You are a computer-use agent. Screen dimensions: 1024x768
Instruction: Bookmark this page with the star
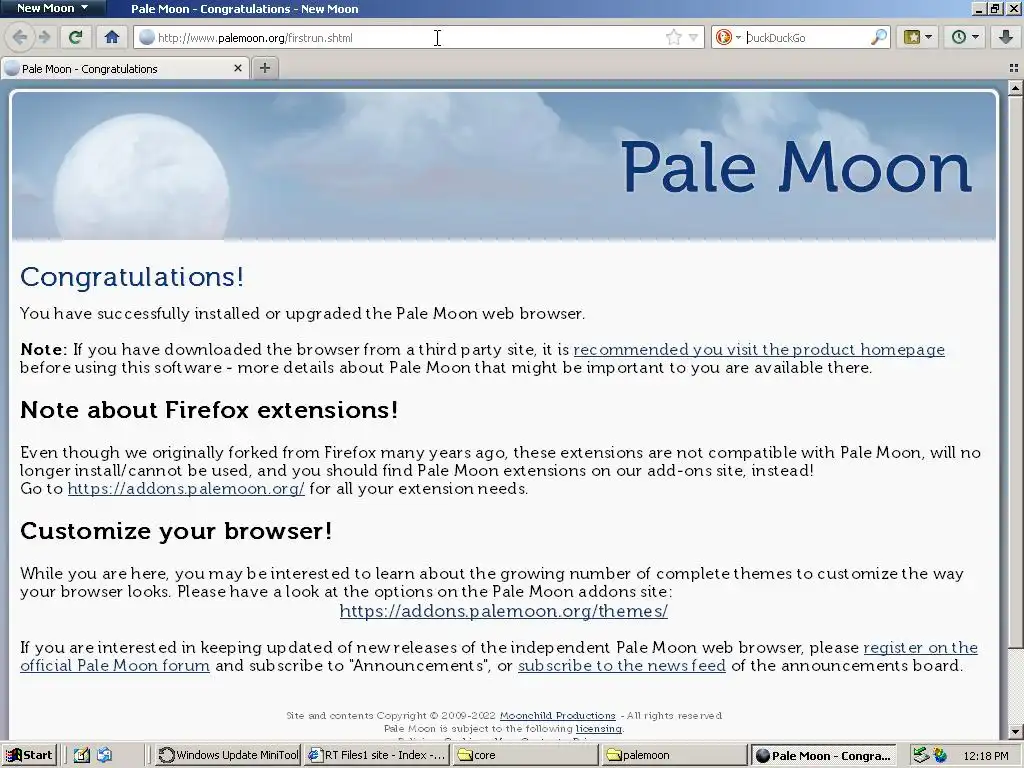click(x=673, y=37)
